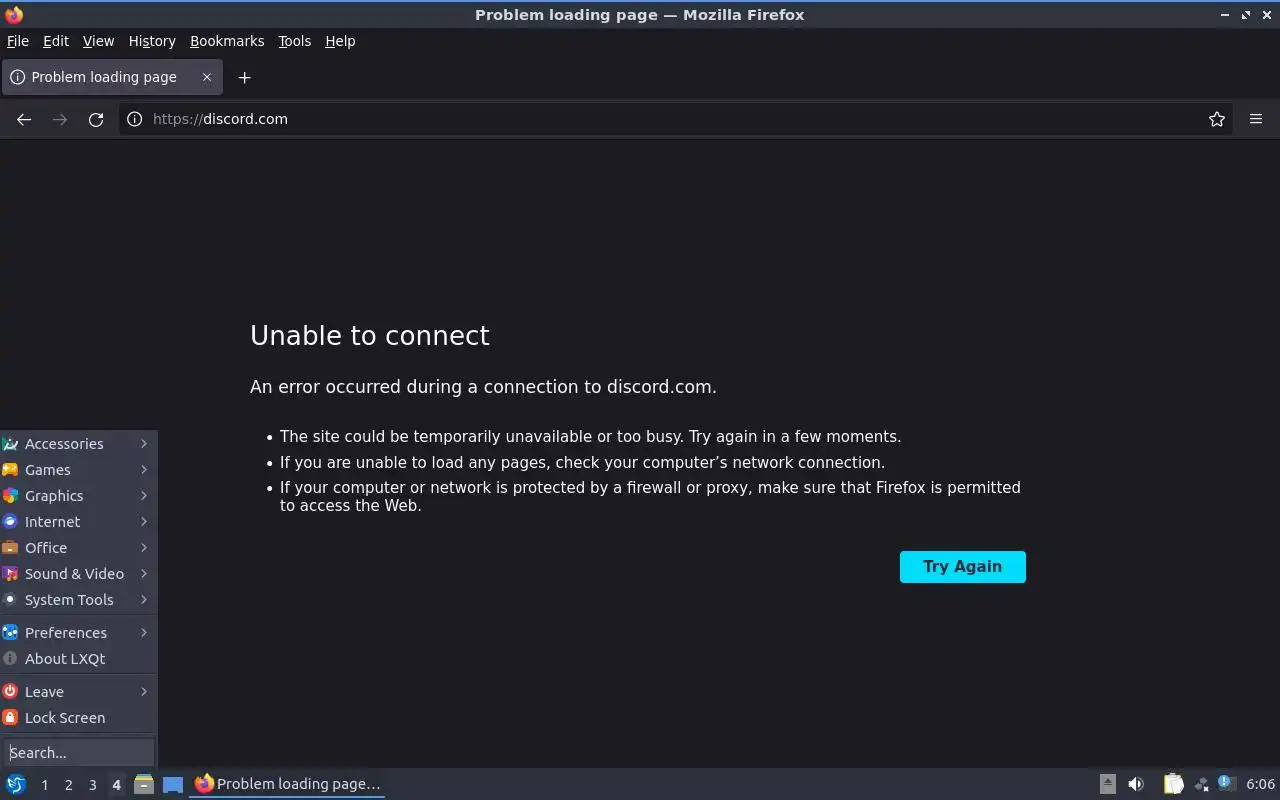
Task: Click the Firefox taskbar window button
Action: pyautogui.click(x=287, y=784)
